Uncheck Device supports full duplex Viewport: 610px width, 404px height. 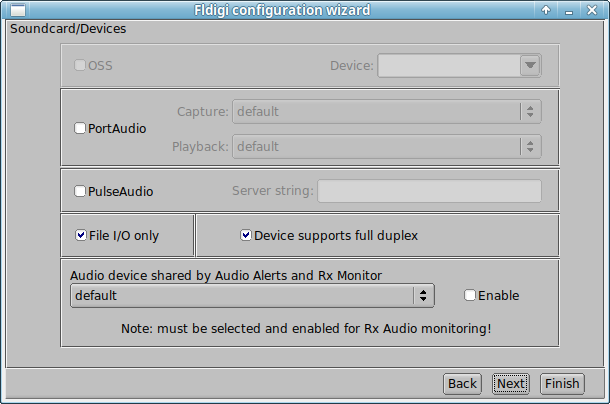[245, 235]
